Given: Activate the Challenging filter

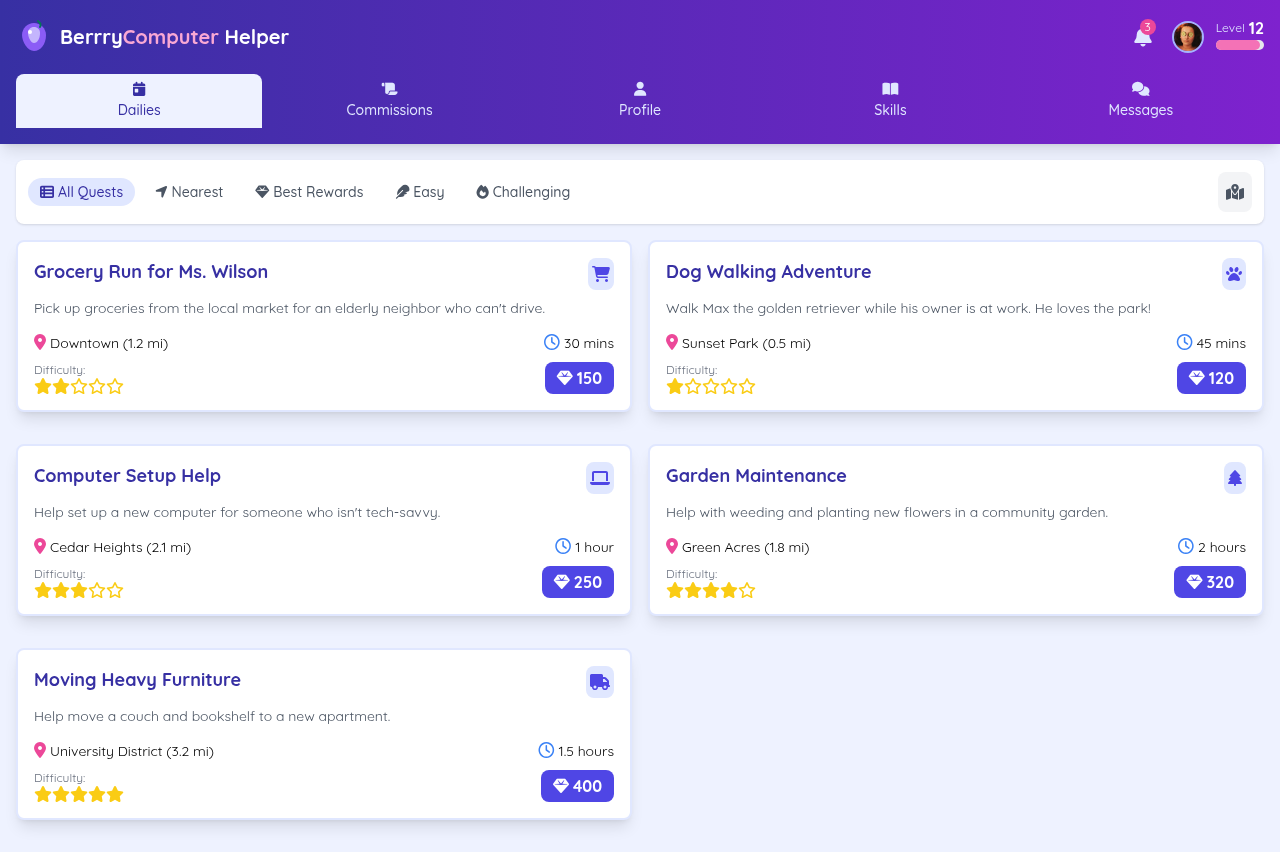Looking at the screenshot, I should (522, 192).
